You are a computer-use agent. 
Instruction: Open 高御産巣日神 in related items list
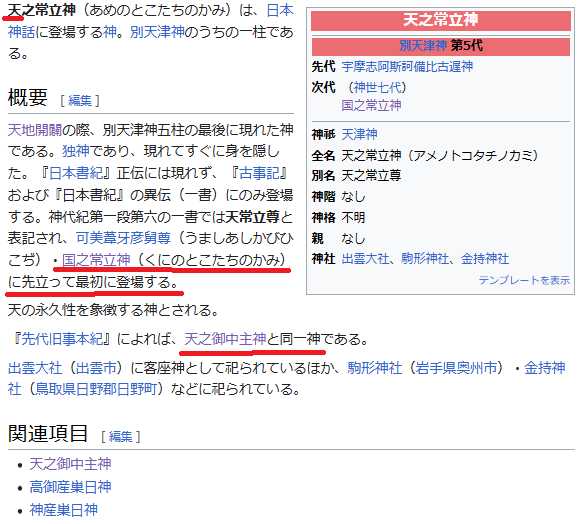(x=70, y=487)
